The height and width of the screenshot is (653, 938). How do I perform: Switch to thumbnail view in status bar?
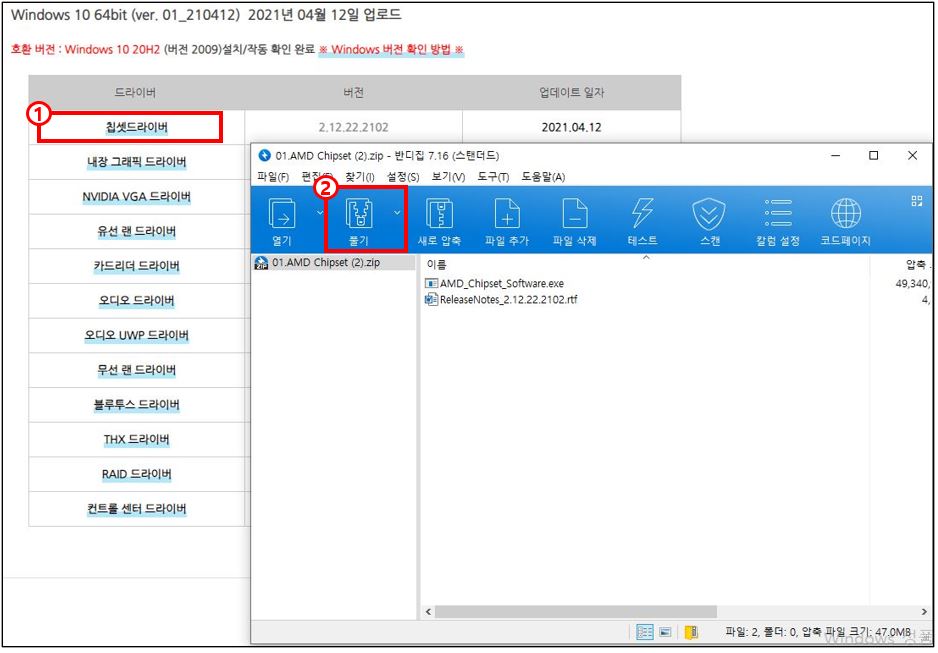point(665,632)
